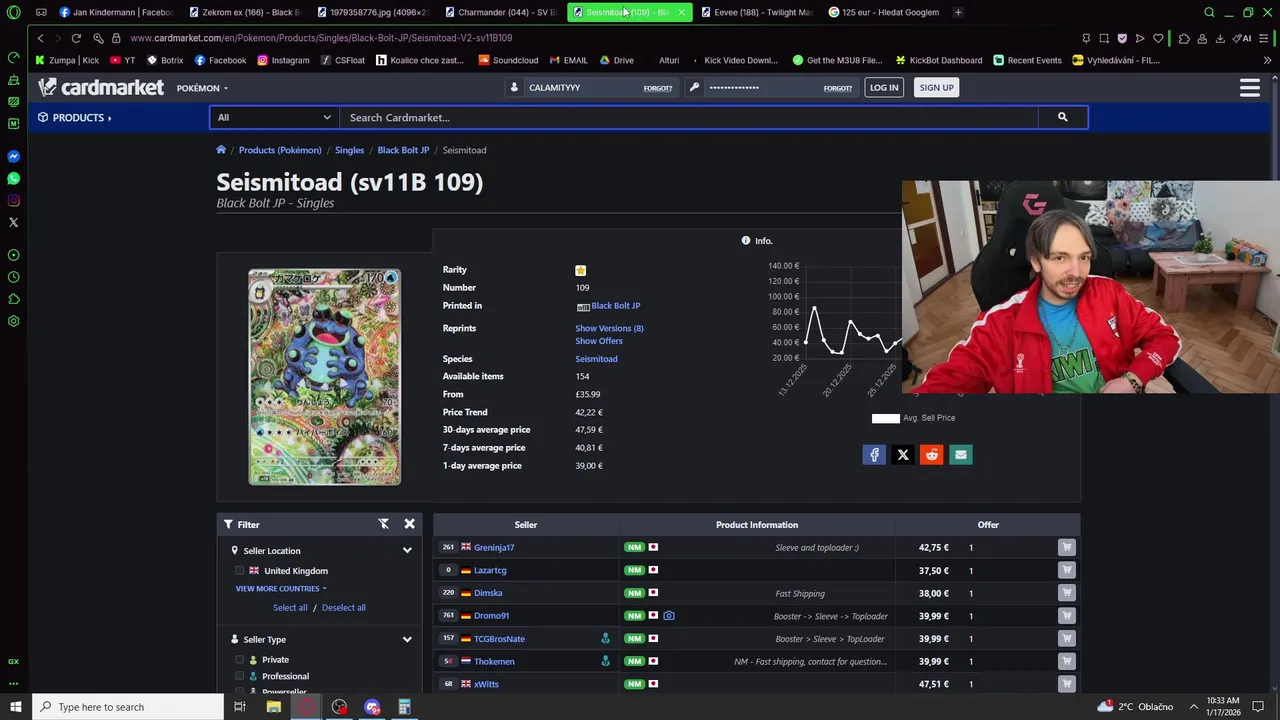Open the Show Offers link
1280x720 pixels.
pos(599,341)
